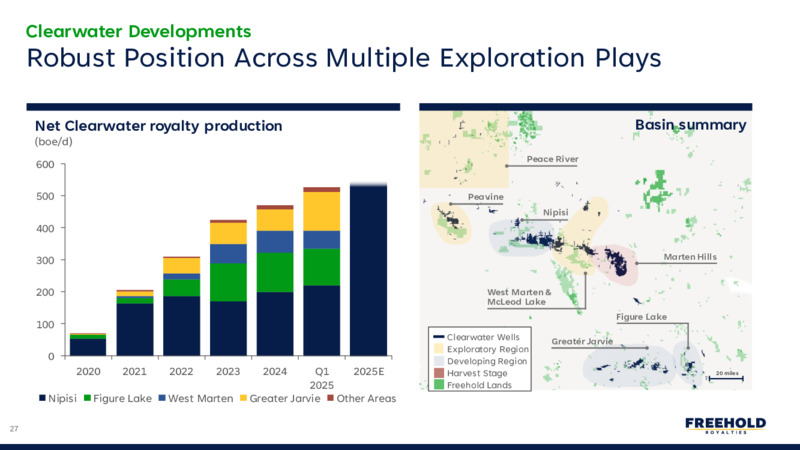Screen dimensions: 800x450
Task: Click the Clearwater Wells legend line marker
Action: pos(438,337)
